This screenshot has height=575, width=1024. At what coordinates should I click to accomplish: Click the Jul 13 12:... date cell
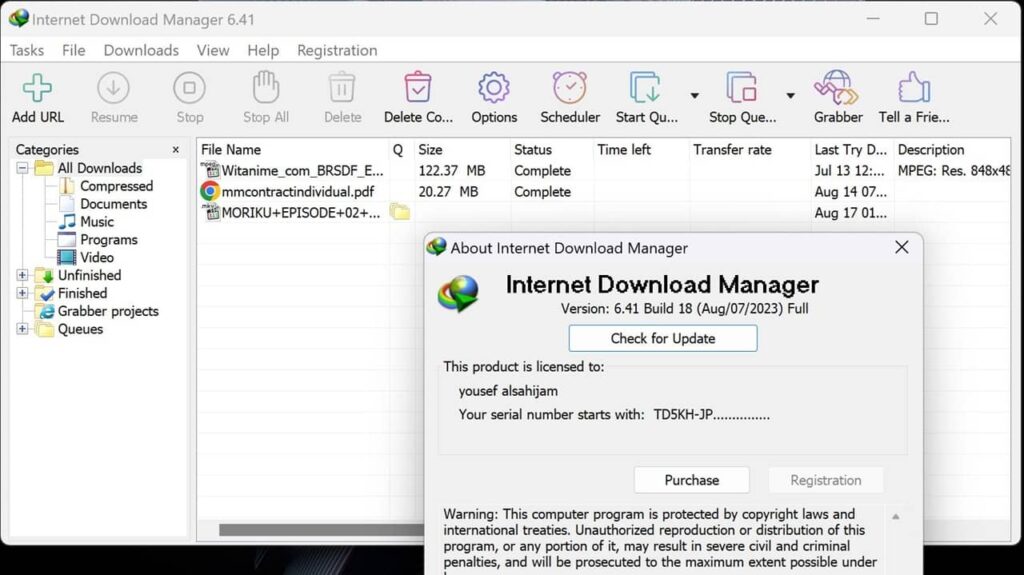coord(849,171)
